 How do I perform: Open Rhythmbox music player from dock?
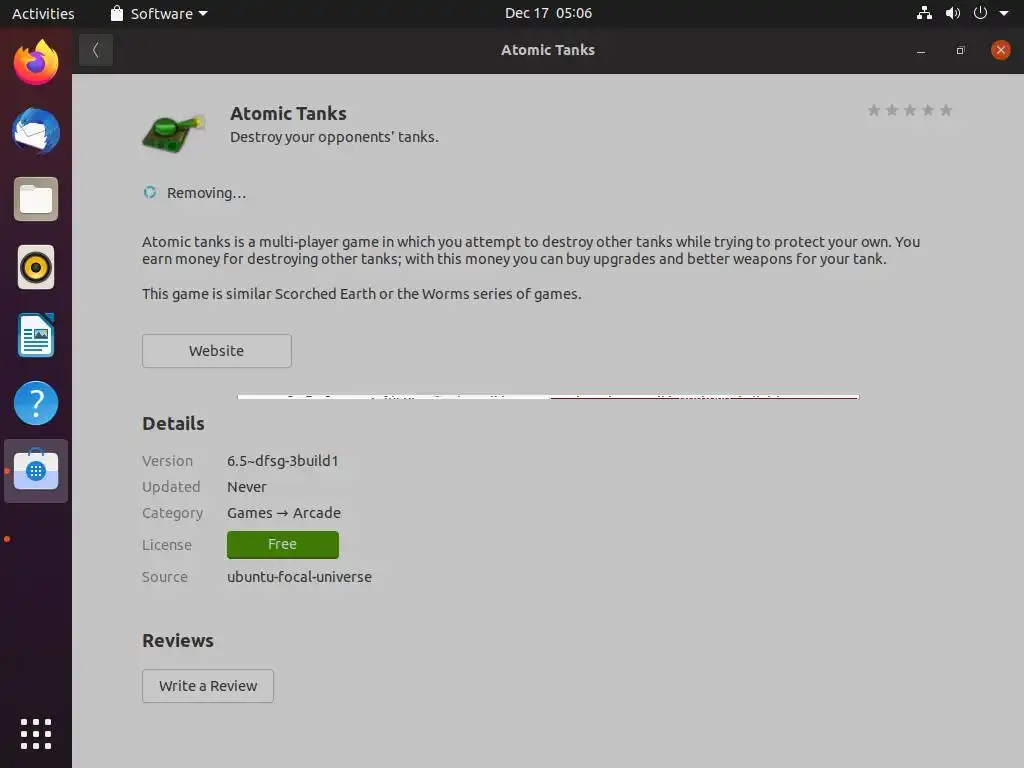coord(36,267)
